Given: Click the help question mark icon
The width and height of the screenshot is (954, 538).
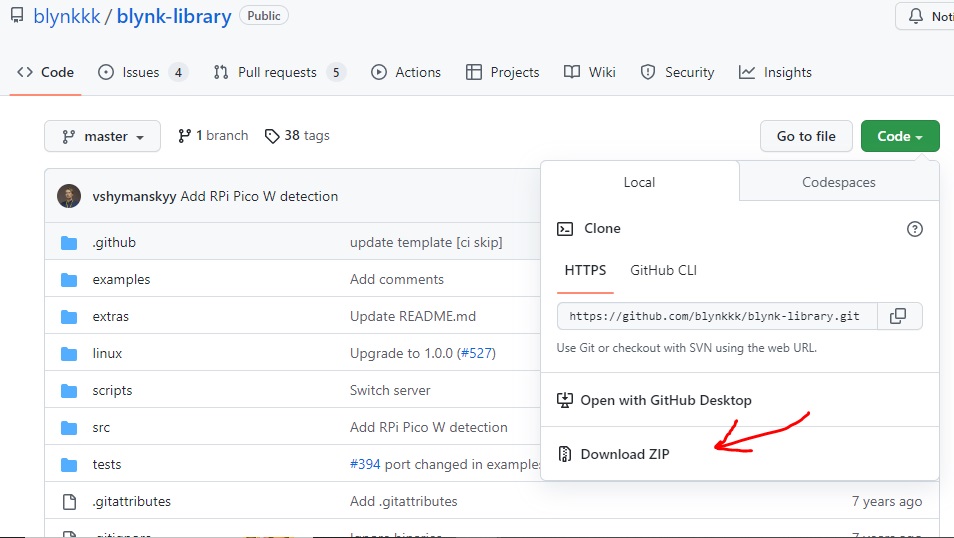Looking at the screenshot, I should tap(914, 229).
